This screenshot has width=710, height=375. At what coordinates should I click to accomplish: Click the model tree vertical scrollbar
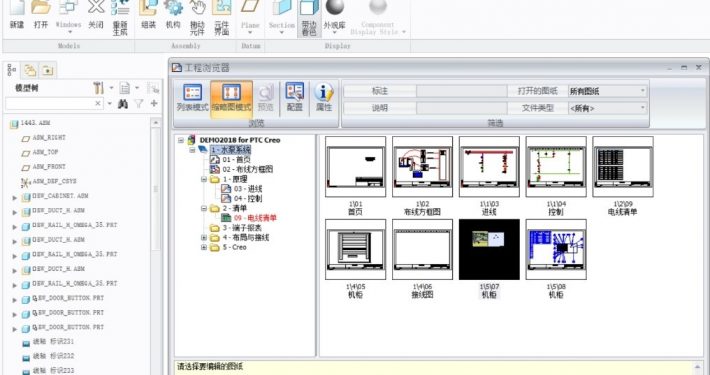click(x=155, y=188)
